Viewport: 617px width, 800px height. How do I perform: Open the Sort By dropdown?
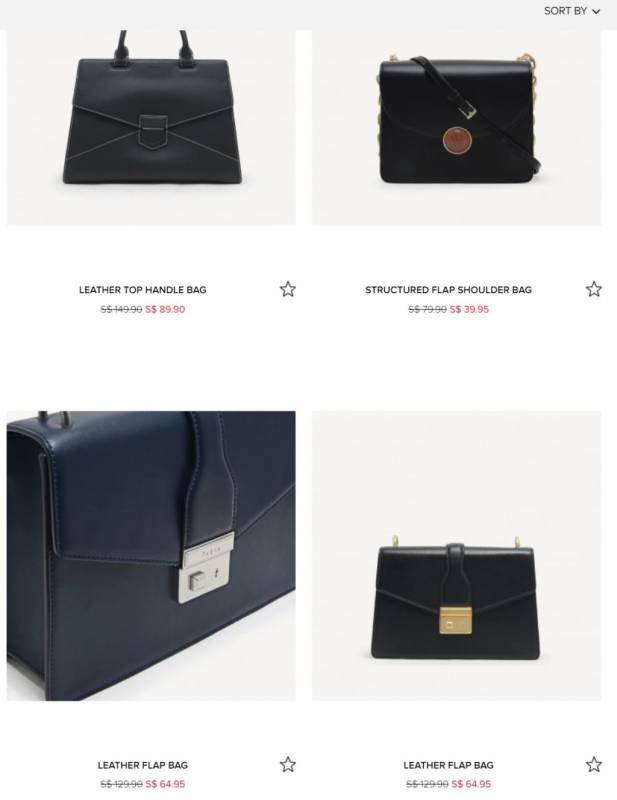pos(572,11)
